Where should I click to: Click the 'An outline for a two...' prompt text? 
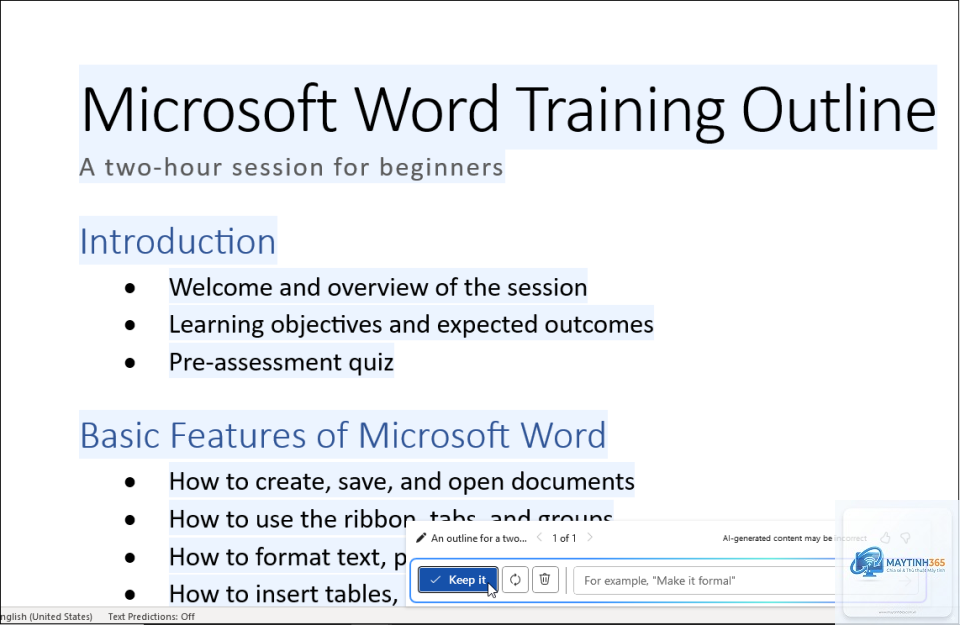tap(479, 538)
